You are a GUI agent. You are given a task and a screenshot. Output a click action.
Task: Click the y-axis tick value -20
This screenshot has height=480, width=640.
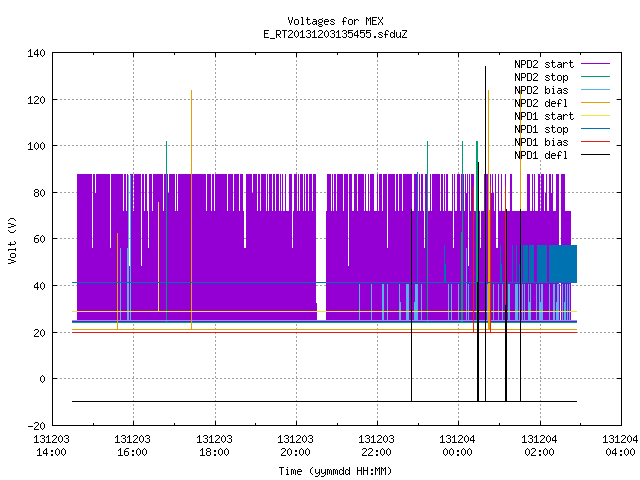37,426
